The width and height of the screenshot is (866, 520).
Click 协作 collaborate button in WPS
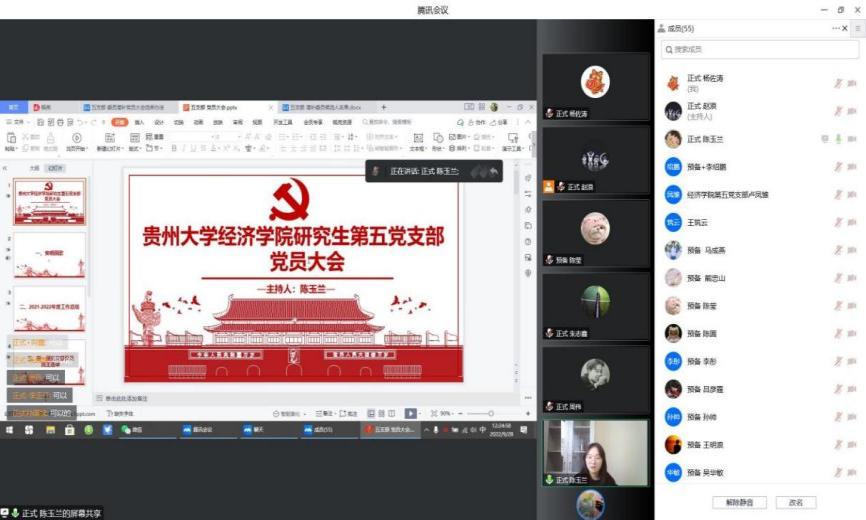[477, 122]
